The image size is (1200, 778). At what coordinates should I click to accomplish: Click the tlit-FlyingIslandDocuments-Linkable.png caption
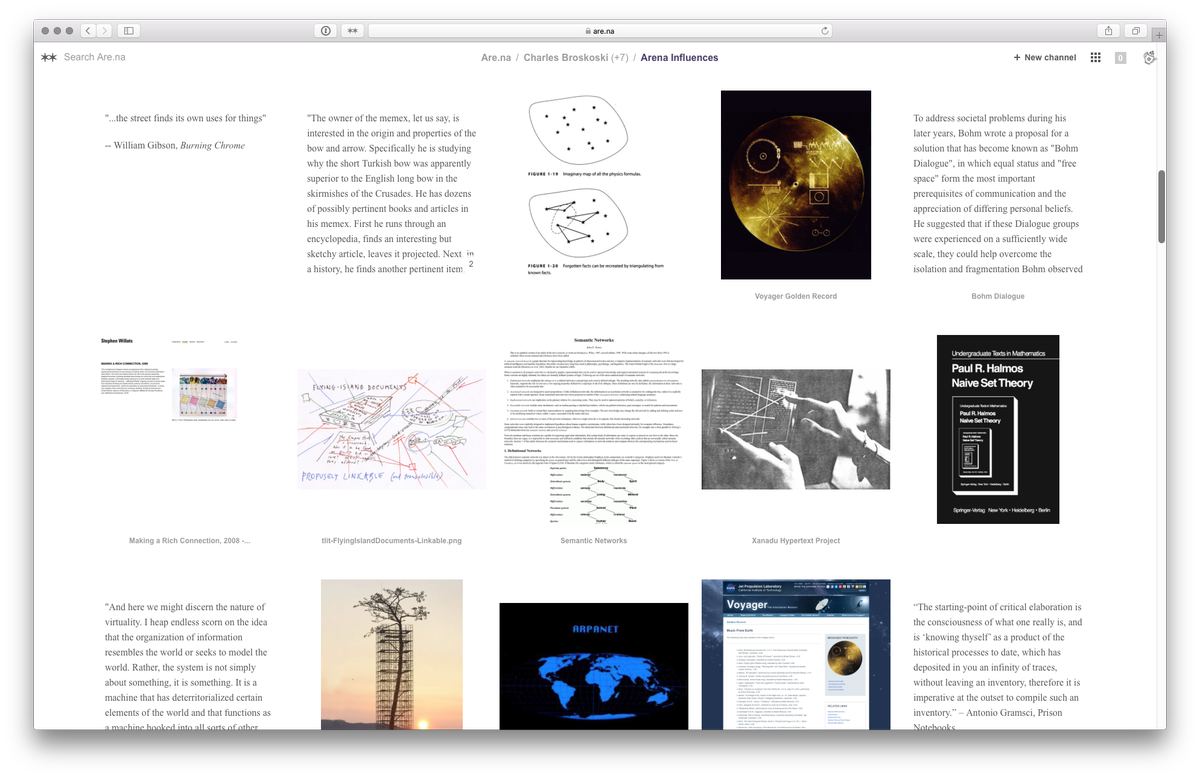click(392, 541)
